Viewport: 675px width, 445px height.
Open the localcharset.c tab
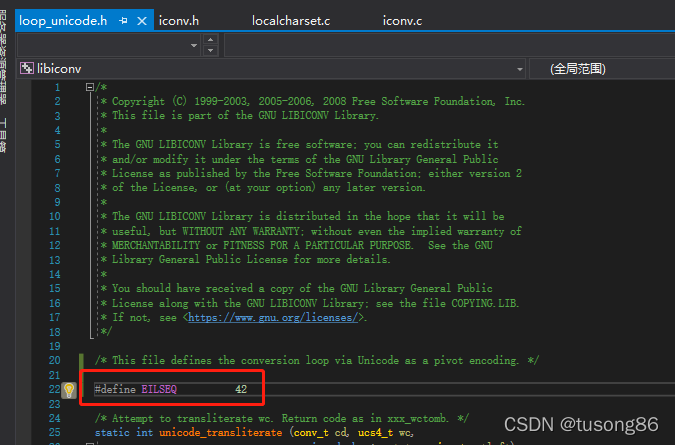(291, 21)
